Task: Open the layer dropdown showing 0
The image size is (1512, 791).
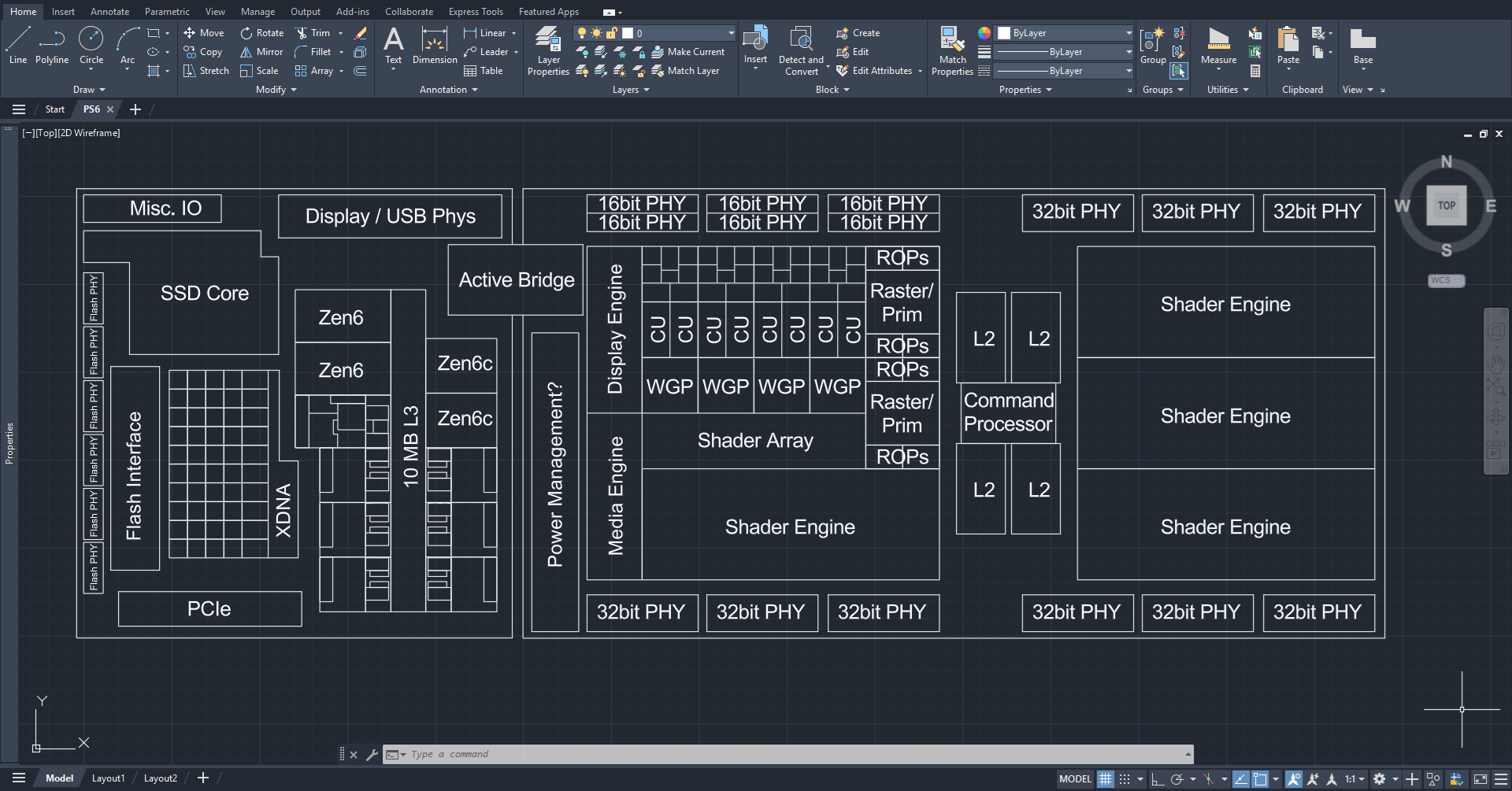Action: tap(654, 33)
